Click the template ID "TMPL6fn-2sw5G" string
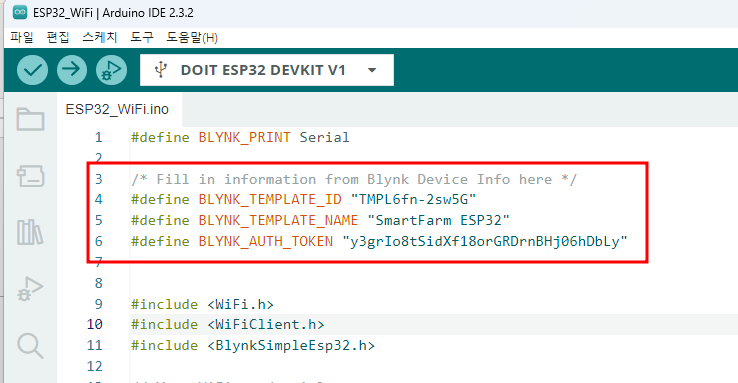738x383 pixels. (414, 199)
